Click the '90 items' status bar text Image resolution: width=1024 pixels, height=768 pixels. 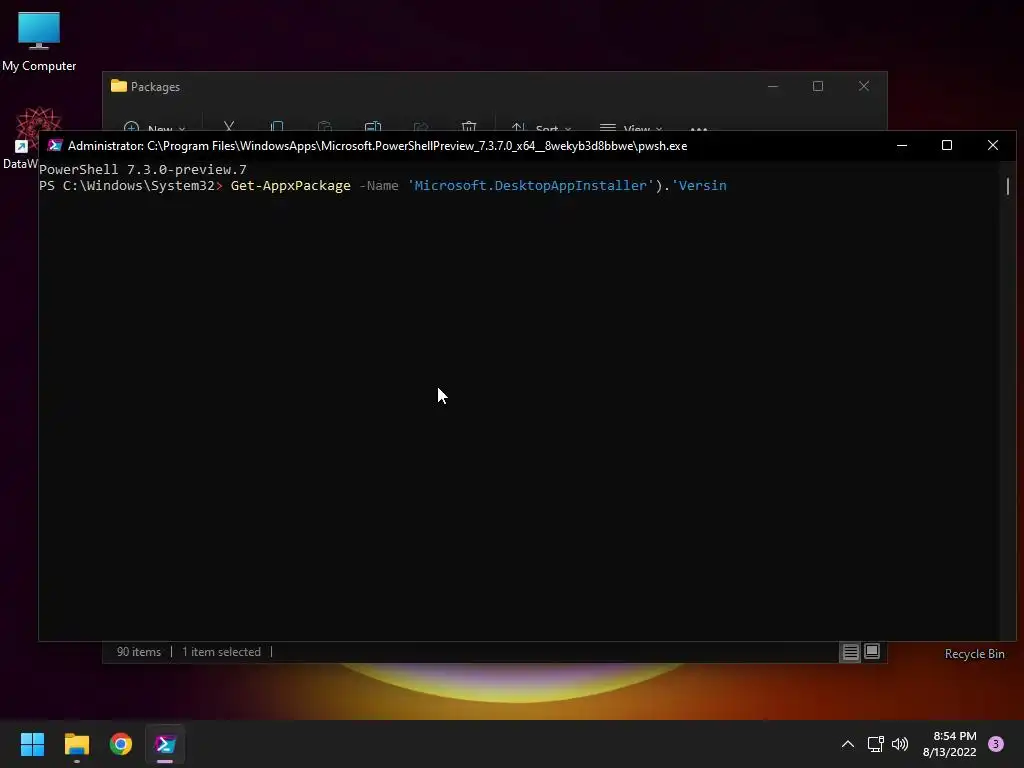point(138,652)
